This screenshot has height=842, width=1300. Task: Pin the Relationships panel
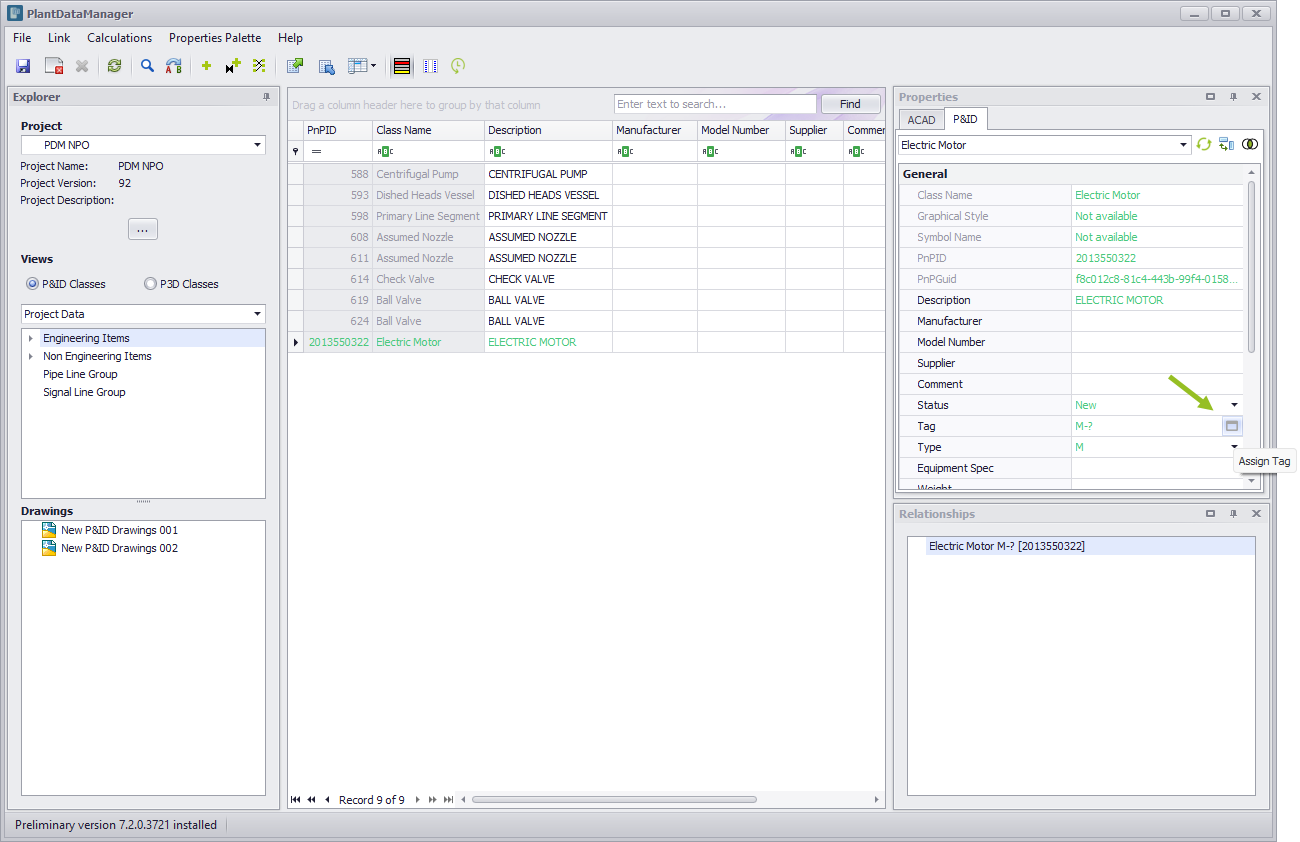pyautogui.click(x=1234, y=514)
